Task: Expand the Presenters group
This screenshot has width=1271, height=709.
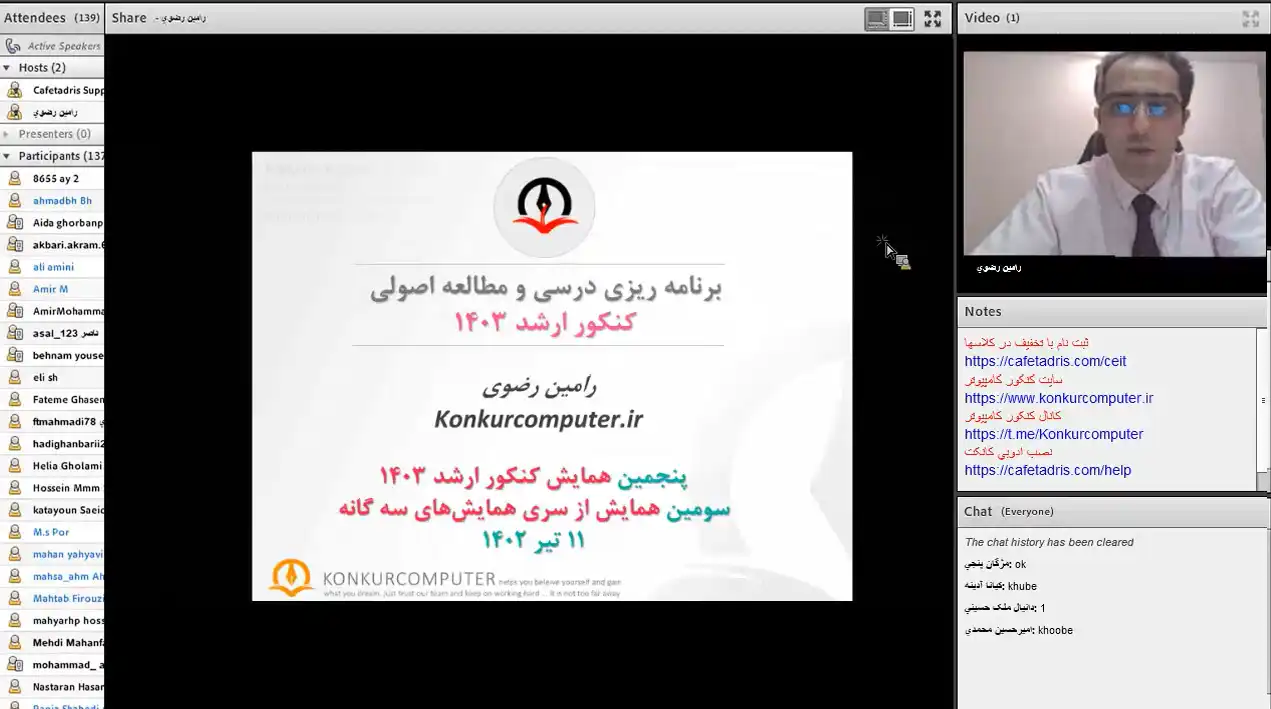Action: pos(7,134)
